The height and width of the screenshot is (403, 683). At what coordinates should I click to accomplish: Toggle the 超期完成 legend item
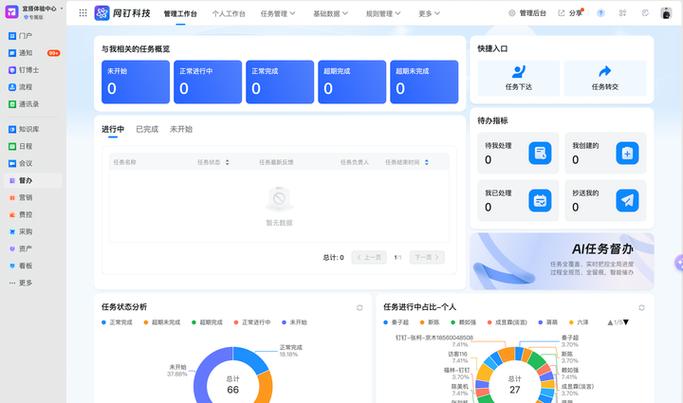pyautogui.click(x=207, y=322)
